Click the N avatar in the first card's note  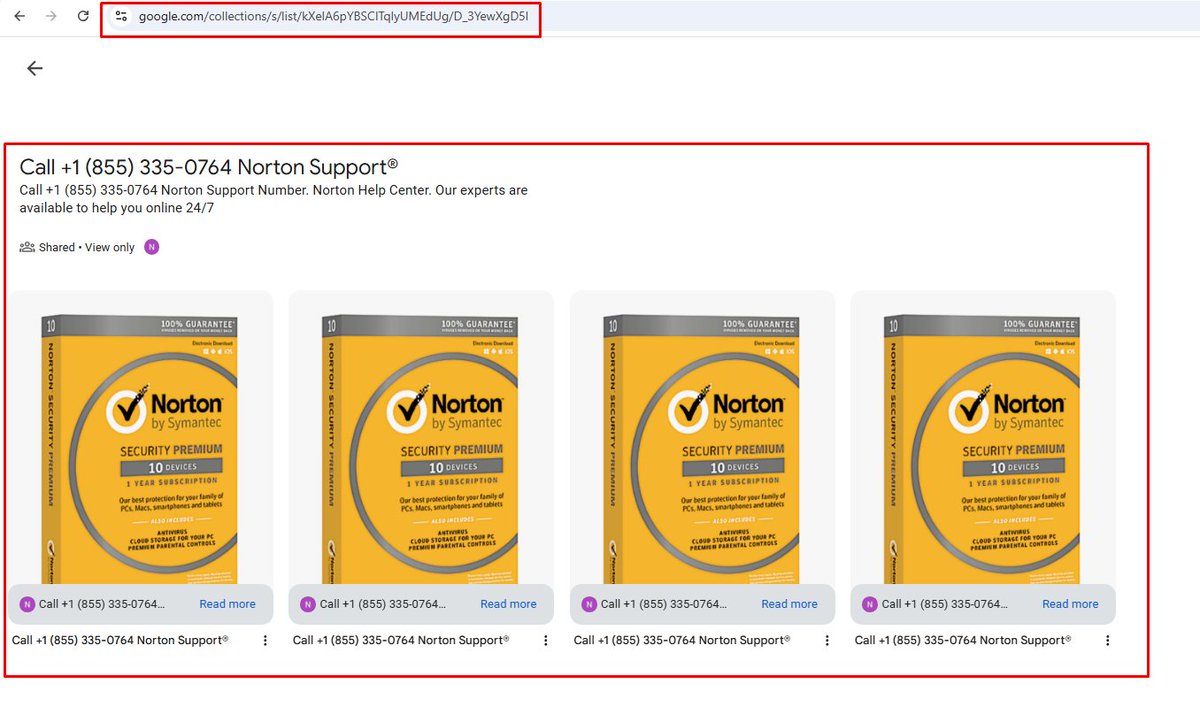[x=27, y=604]
